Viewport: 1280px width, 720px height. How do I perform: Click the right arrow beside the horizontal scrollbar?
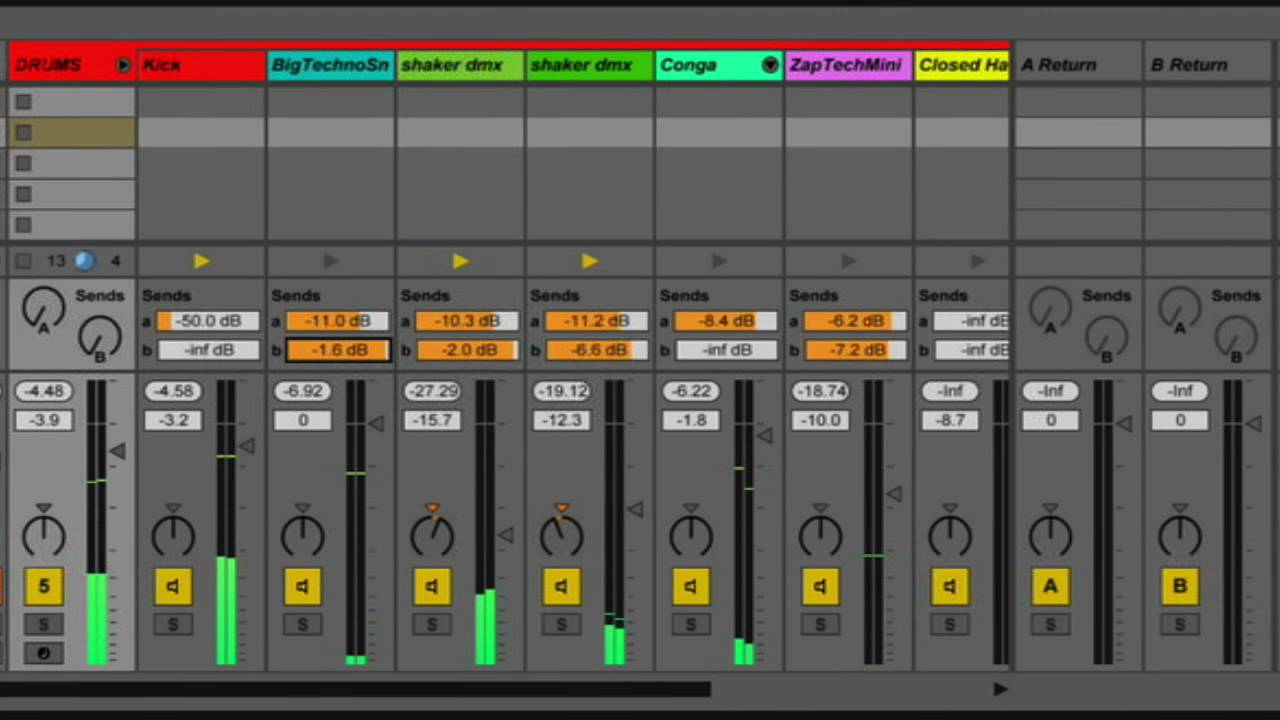[x=1000, y=689]
